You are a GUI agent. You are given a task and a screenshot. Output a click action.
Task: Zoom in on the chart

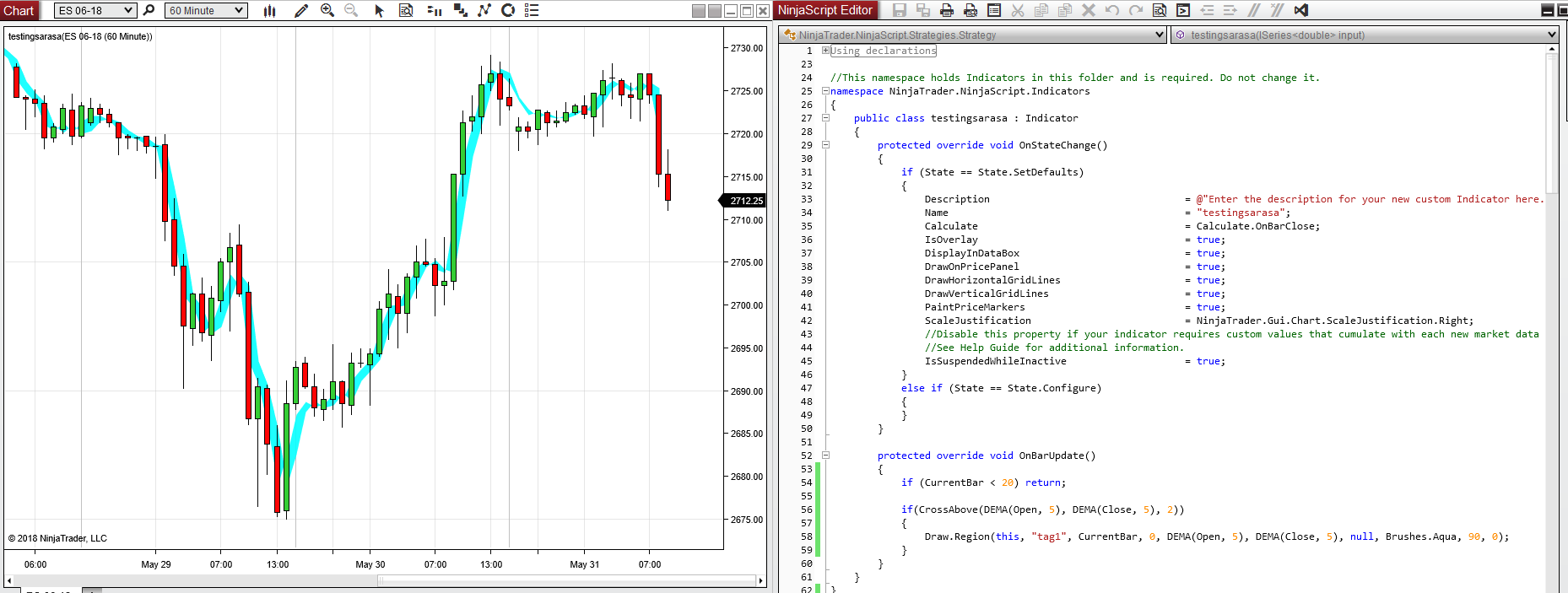[x=327, y=10]
